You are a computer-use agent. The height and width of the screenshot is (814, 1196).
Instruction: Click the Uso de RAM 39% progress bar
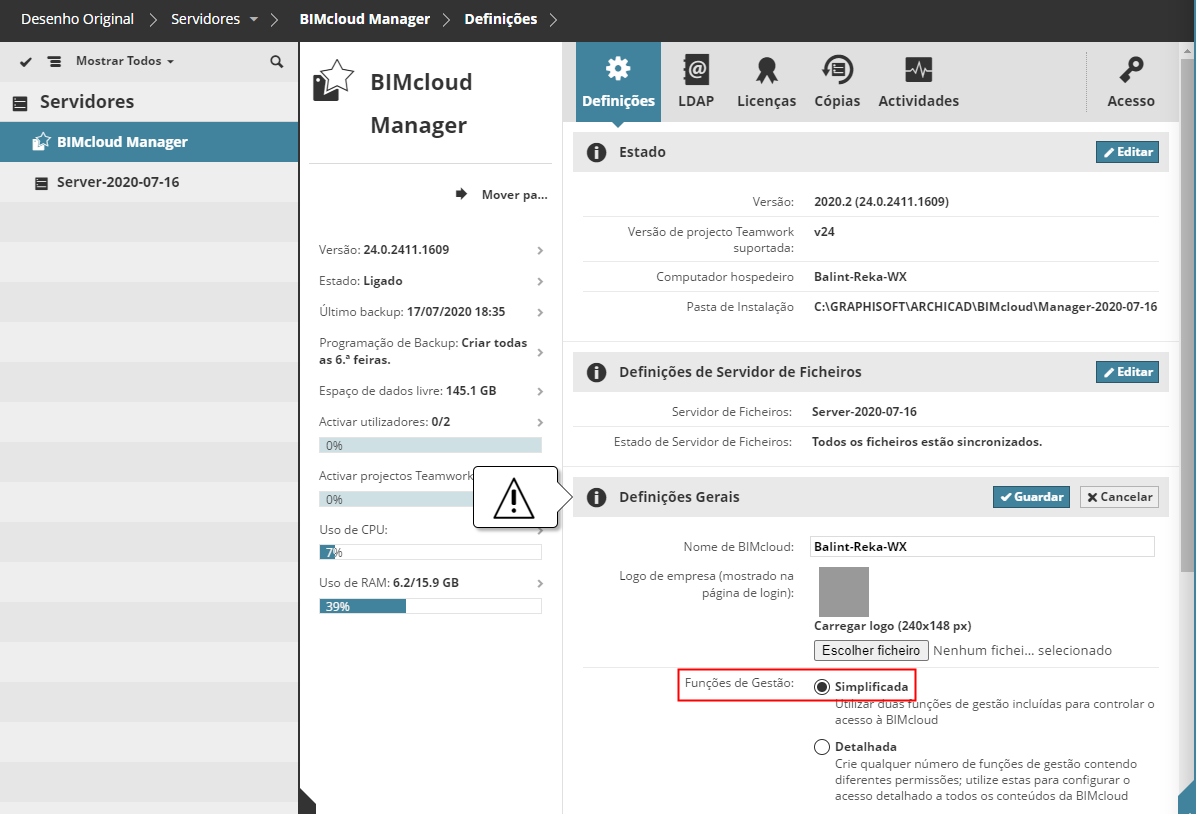(x=430, y=606)
